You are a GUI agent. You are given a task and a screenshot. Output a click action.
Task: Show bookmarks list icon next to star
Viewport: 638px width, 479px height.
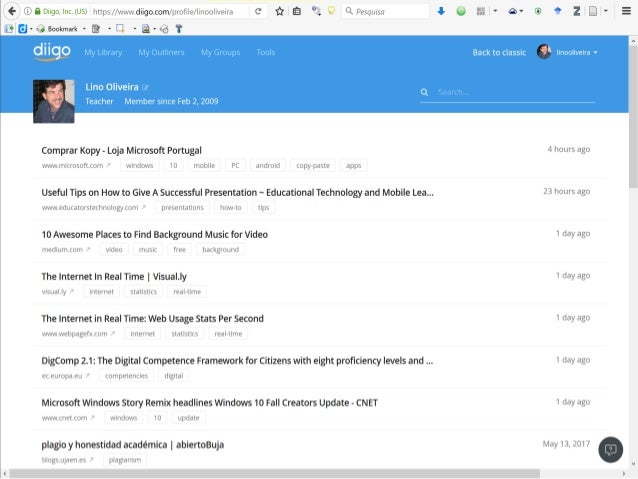(x=297, y=11)
